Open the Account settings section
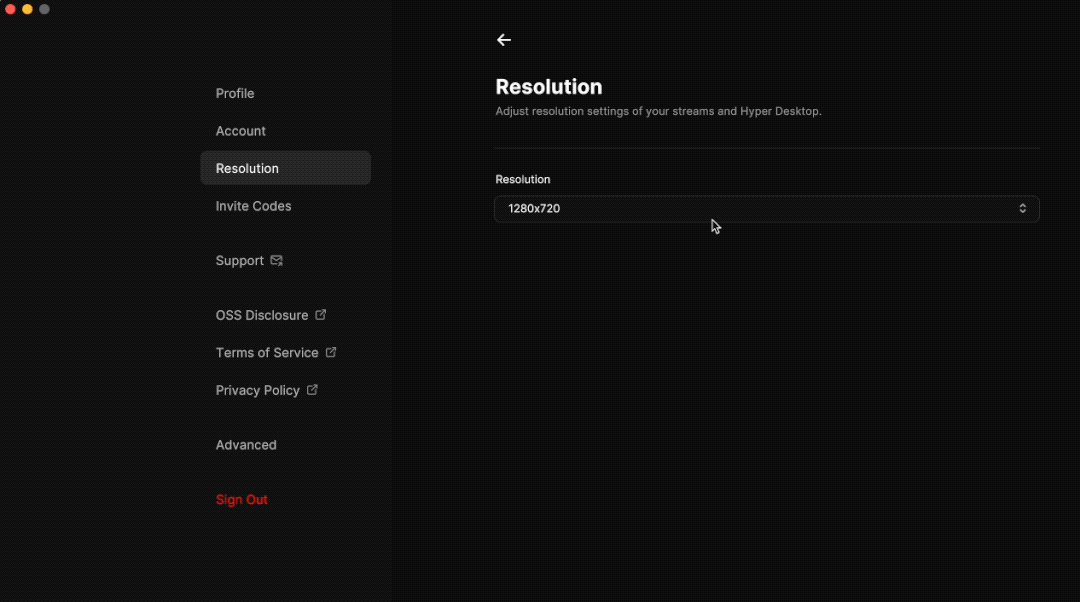 pyautogui.click(x=241, y=131)
